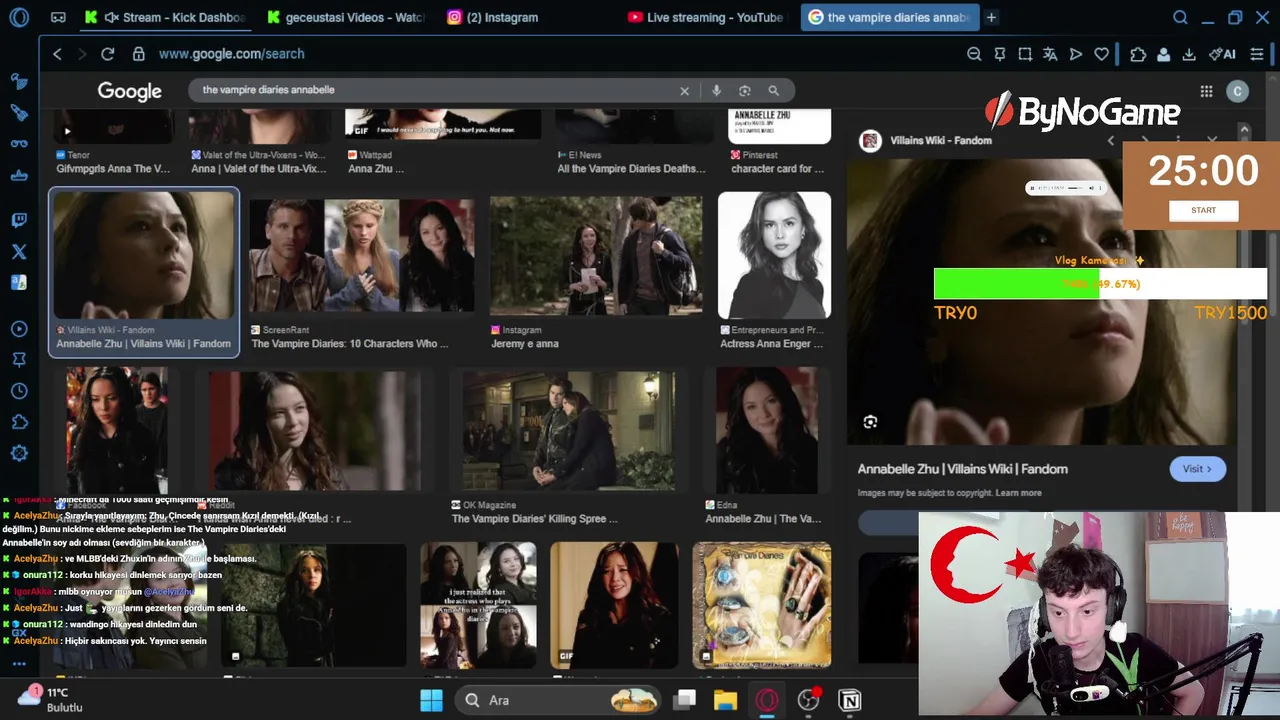This screenshot has height=720, width=1280.
Task: Search inside image with Lens icon
Action: point(870,422)
